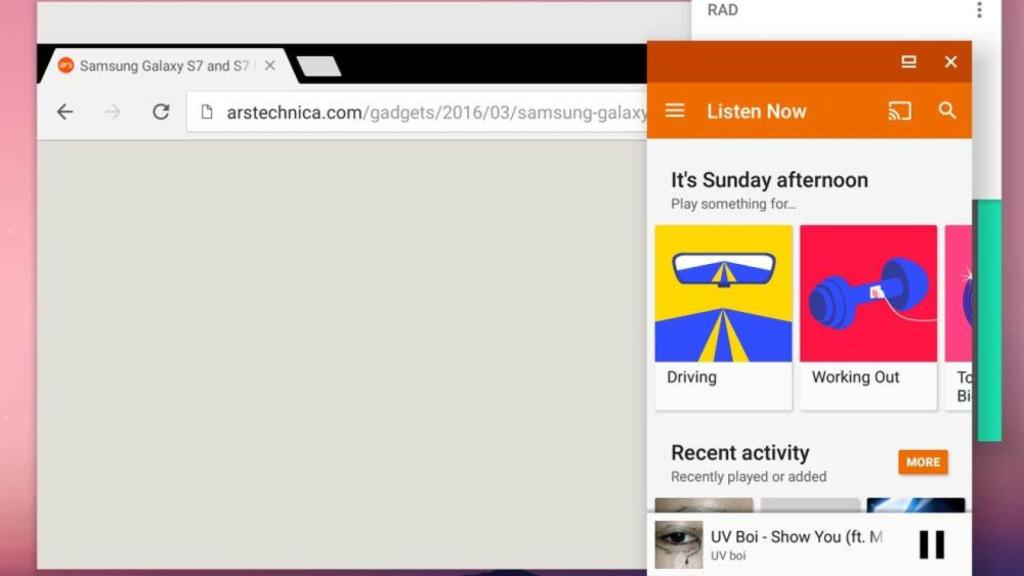This screenshot has height=576, width=1024.
Task: Reload the arstechnica.com page
Action: click(160, 112)
